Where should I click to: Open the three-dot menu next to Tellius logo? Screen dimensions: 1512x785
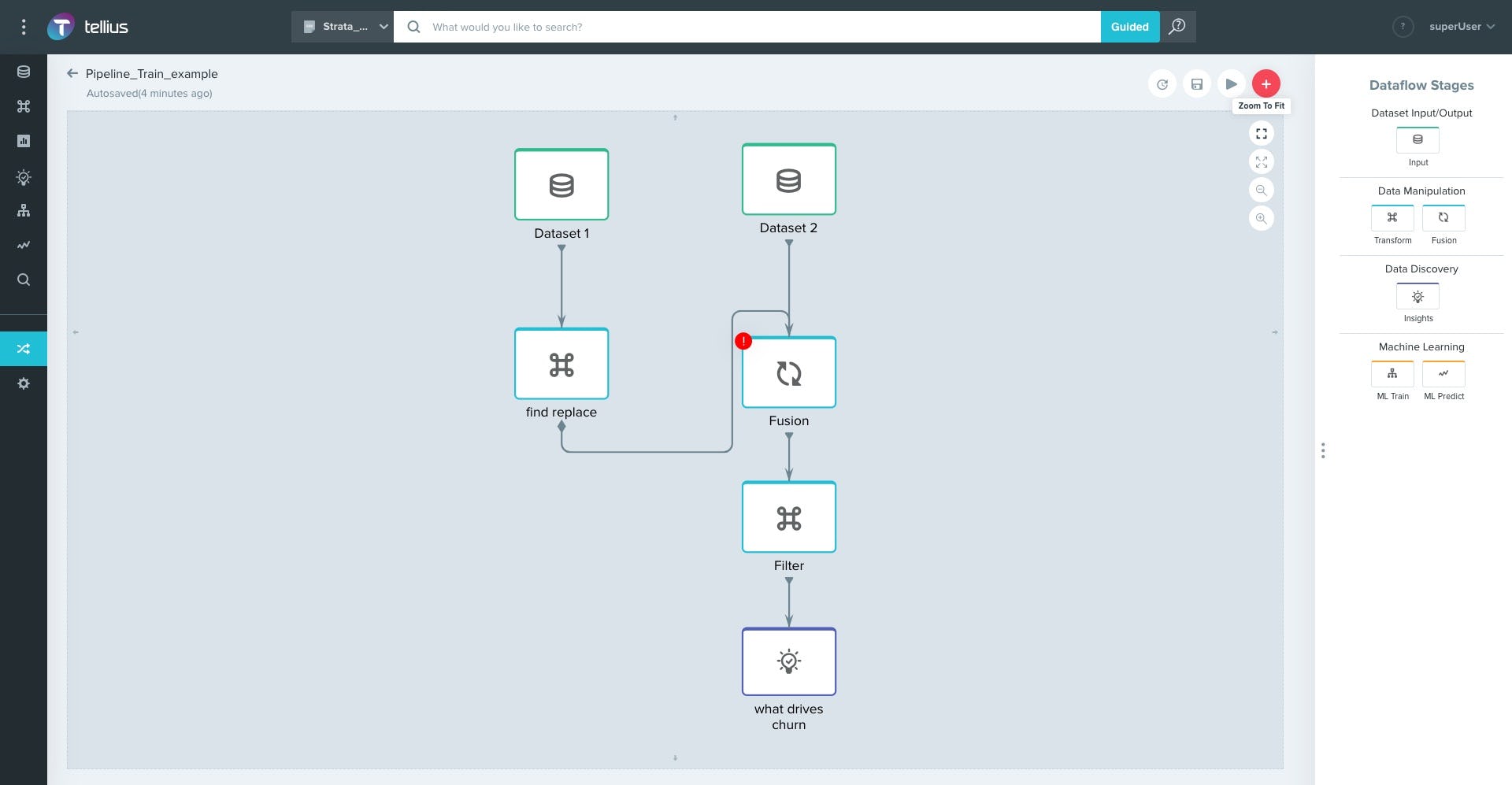coord(24,26)
